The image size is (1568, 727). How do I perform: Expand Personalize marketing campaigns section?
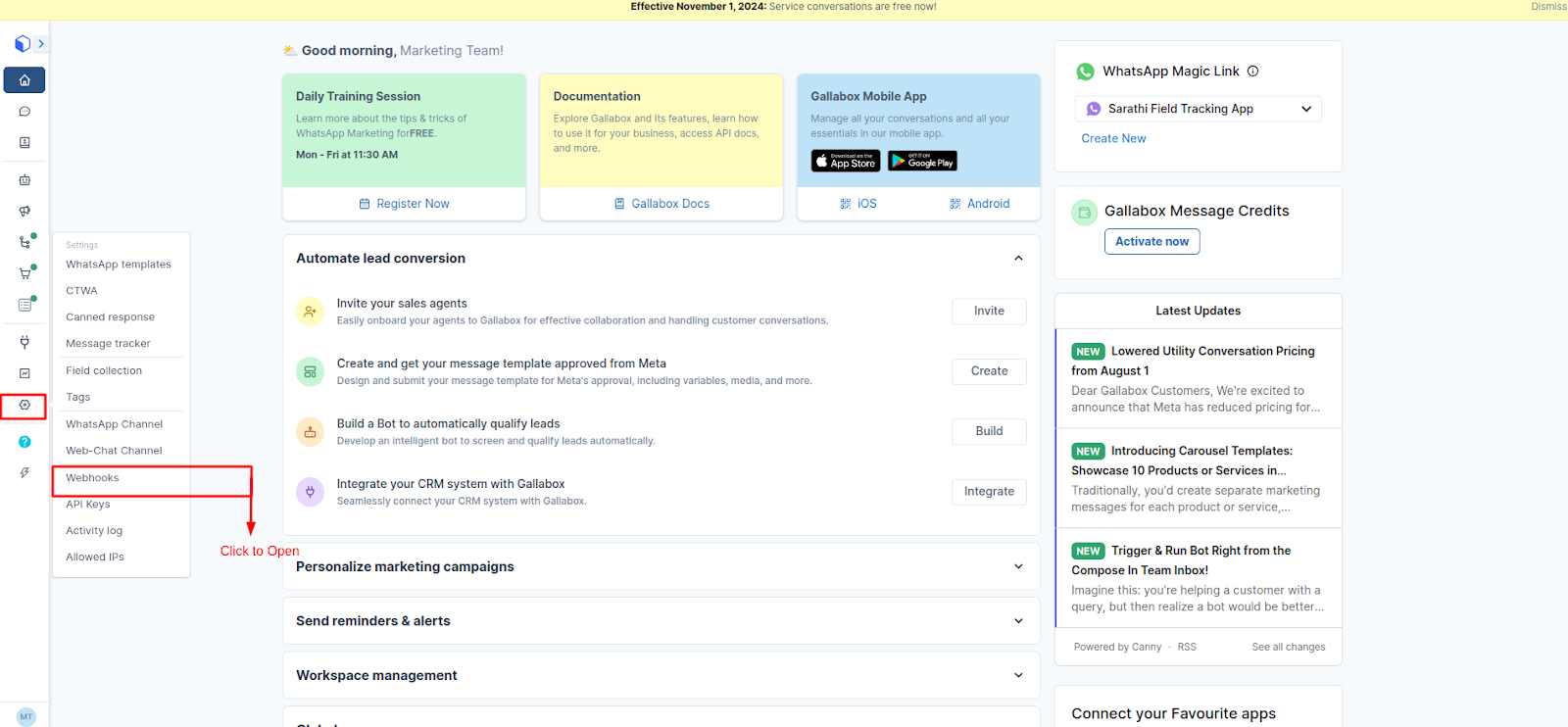coord(661,567)
